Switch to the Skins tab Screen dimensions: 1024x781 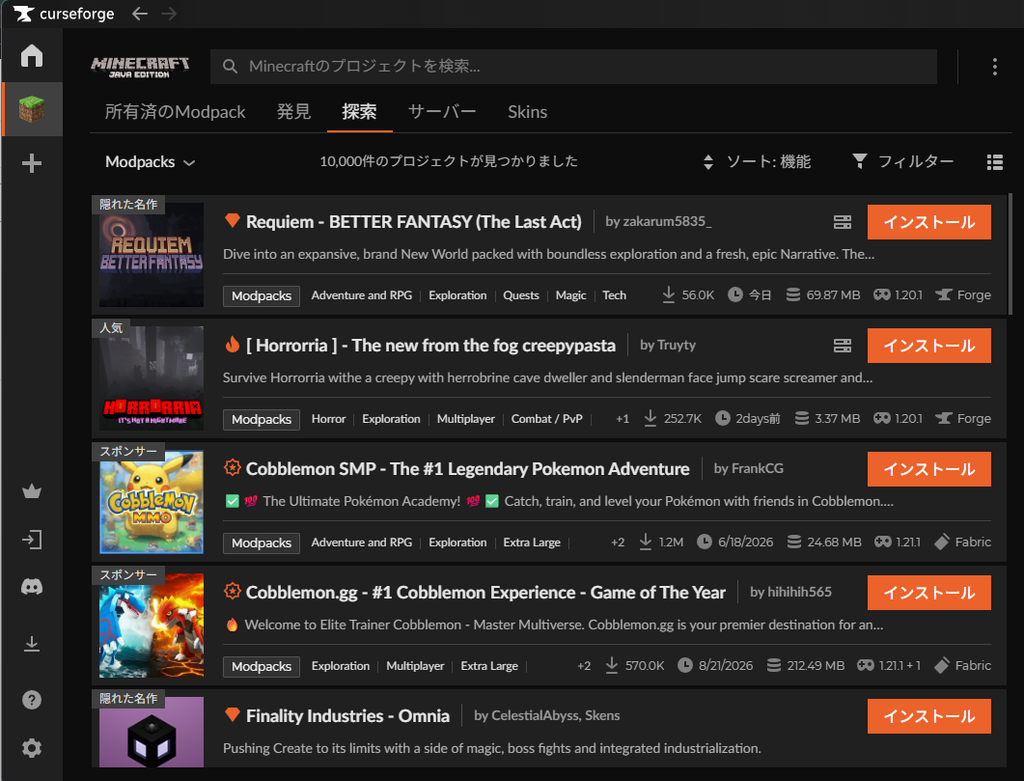tap(527, 112)
